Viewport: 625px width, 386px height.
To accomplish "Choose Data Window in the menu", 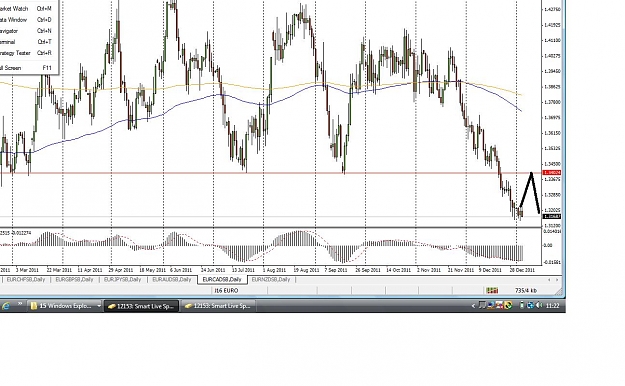I will [x=29, y=20].
